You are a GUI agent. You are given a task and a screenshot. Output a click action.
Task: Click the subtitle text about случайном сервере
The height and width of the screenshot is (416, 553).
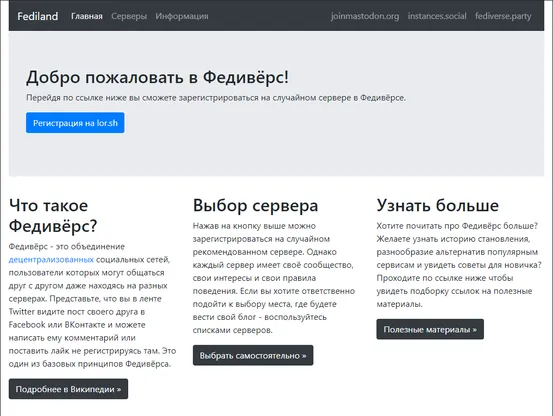[216, 98]
